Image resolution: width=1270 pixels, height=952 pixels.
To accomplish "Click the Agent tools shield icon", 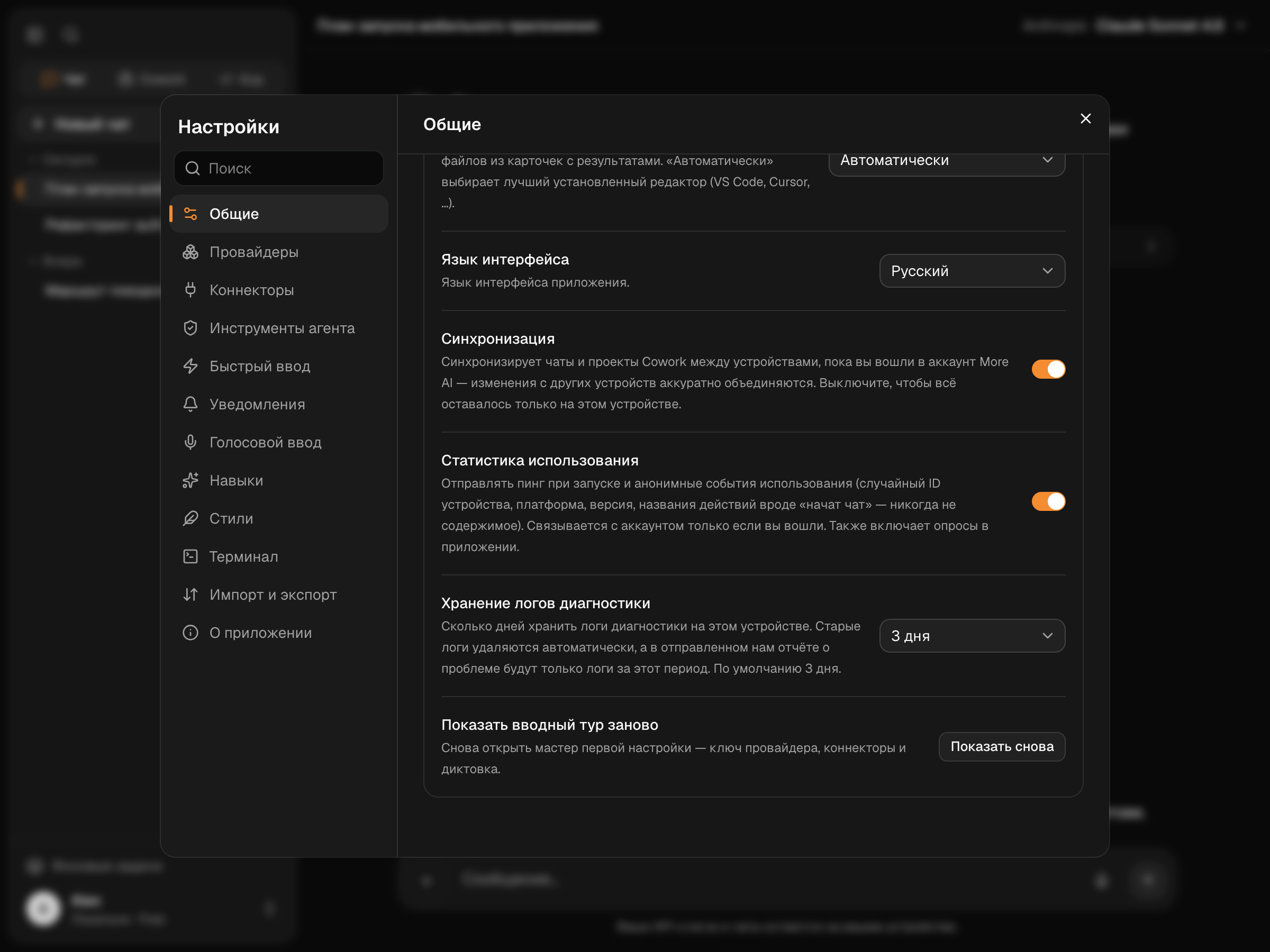I will click(190, 328).
